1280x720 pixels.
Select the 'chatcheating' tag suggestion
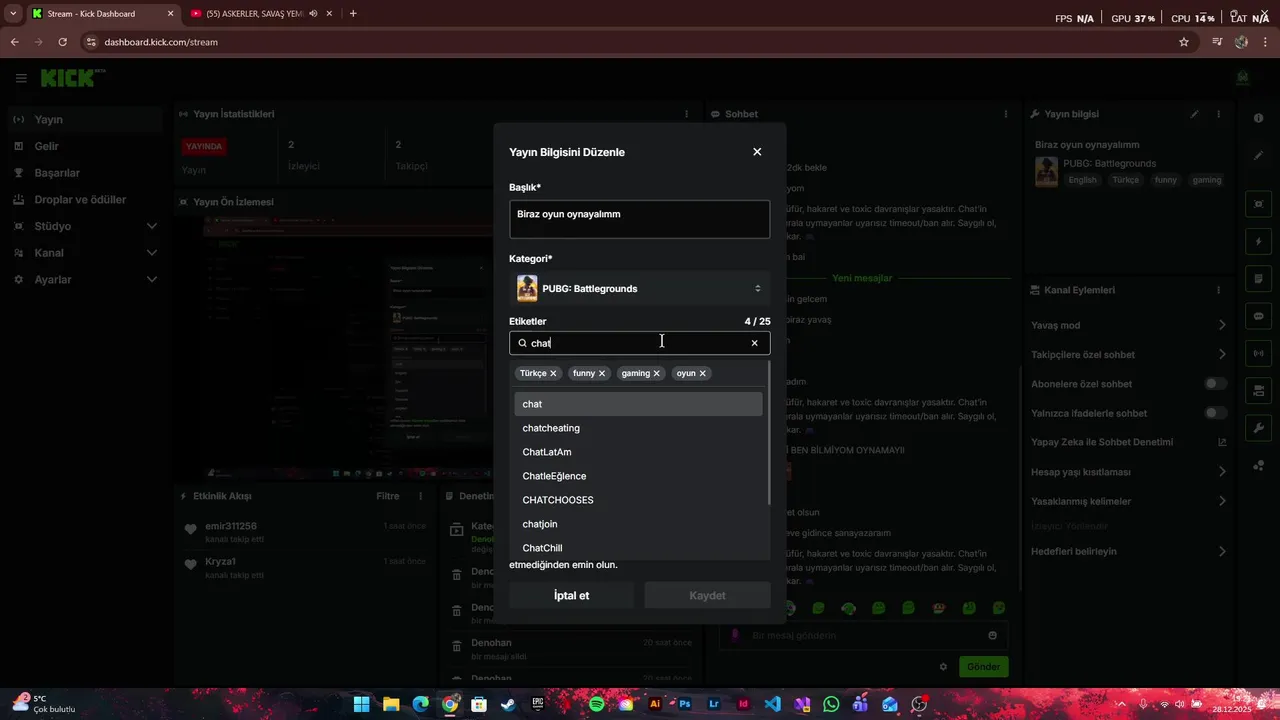tap(638, 428)
